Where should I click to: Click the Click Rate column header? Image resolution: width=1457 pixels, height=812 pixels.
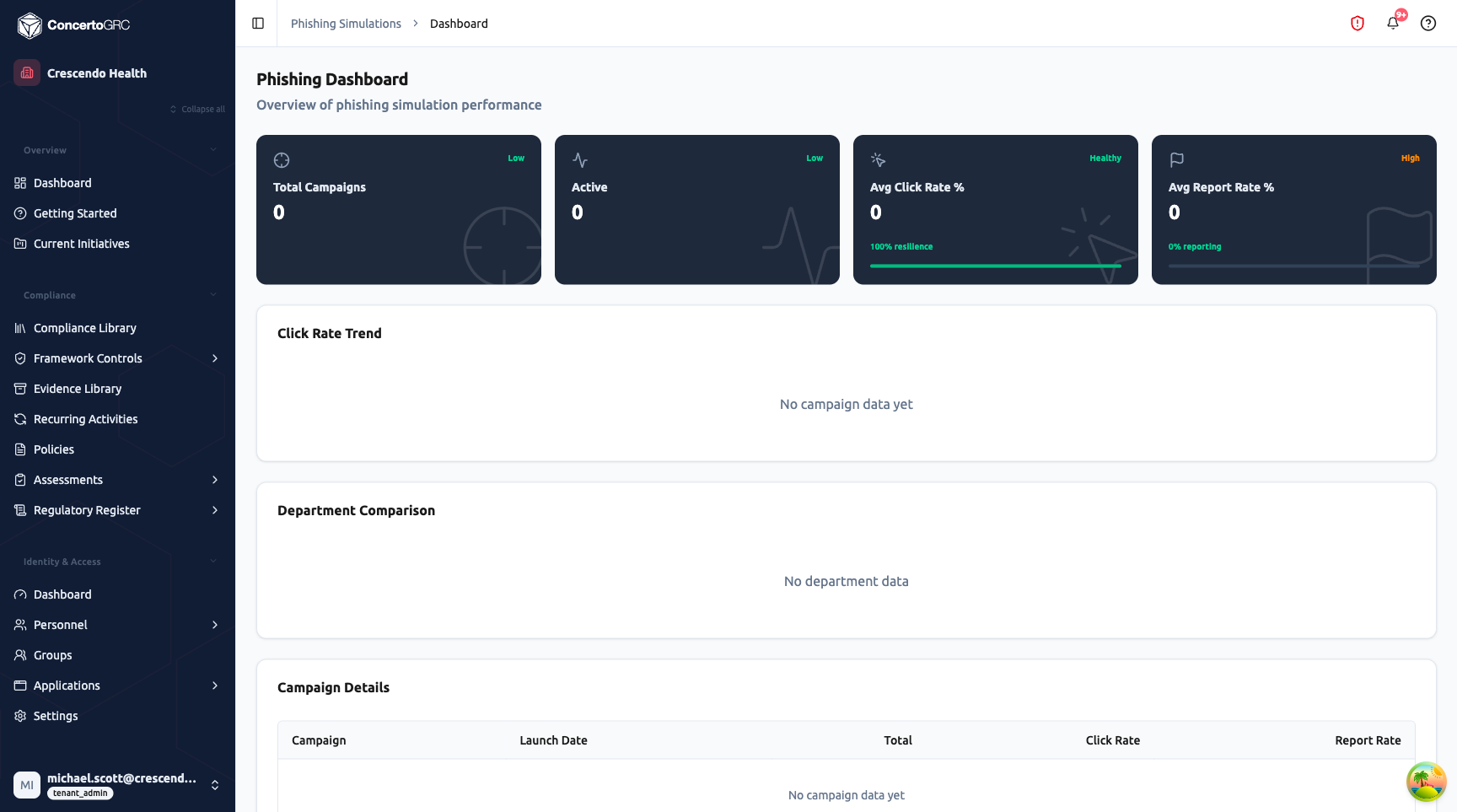[1113, 740]
